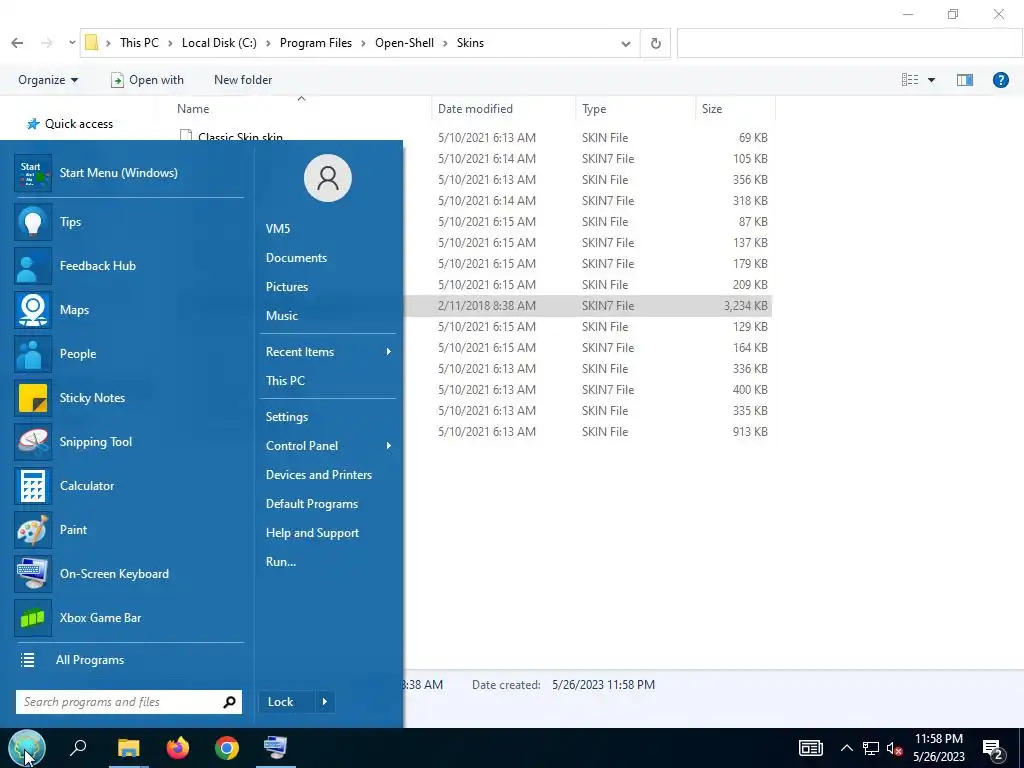Expand Control Panel submenu

click(x=328, y=446)
